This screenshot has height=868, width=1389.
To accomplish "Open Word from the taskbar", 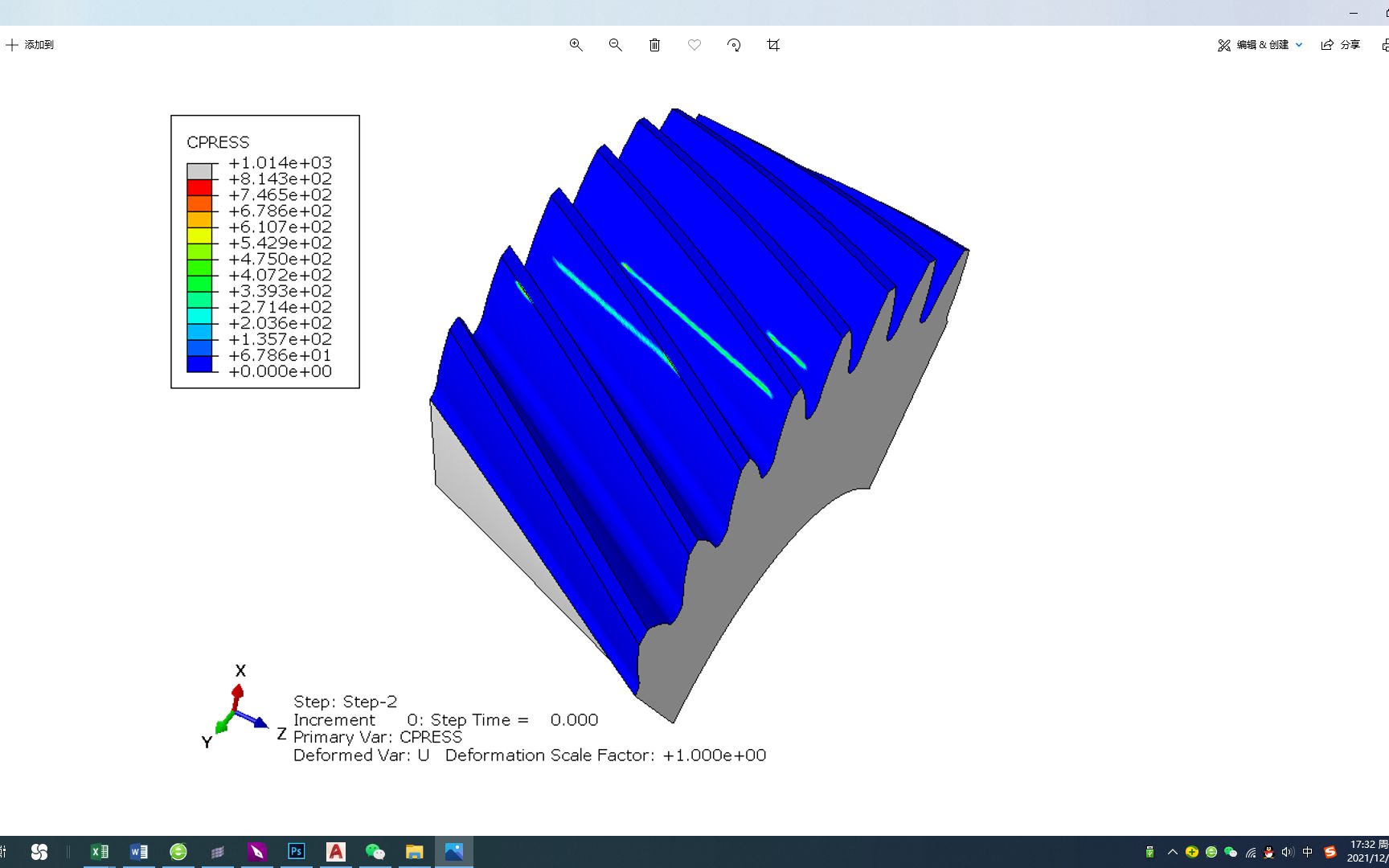I will coord(139,851).
